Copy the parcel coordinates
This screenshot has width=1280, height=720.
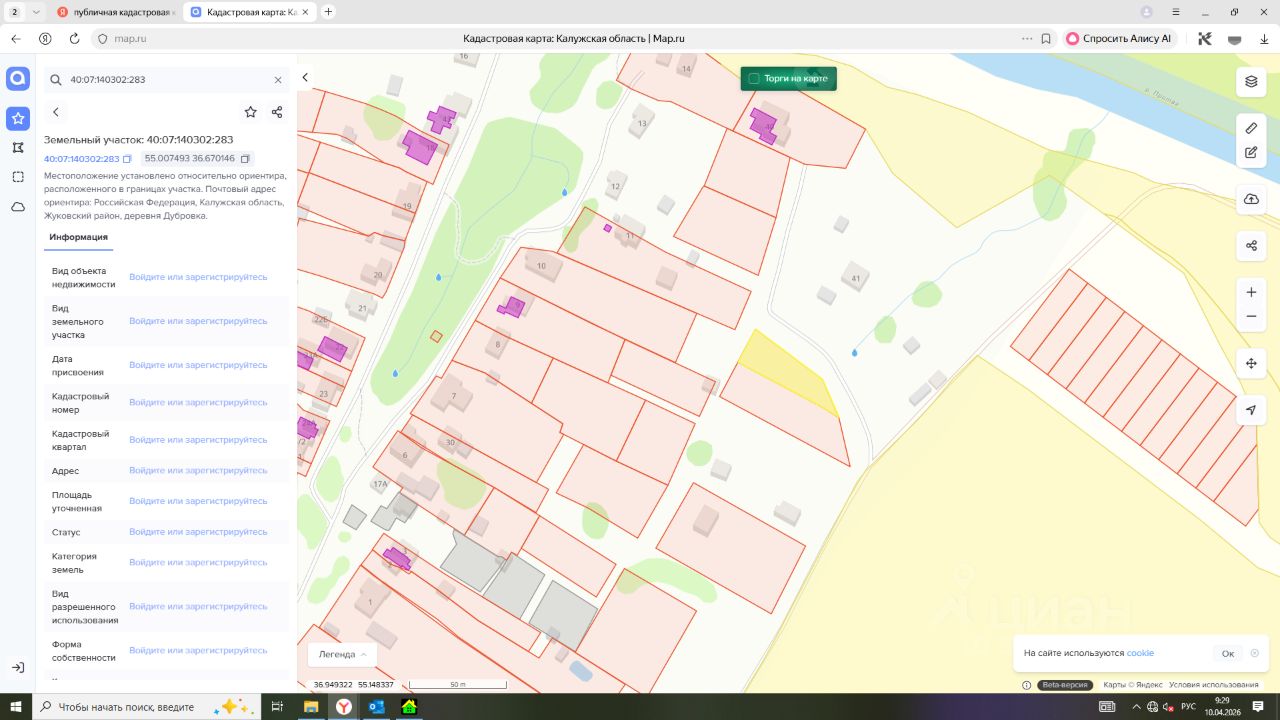point(246,159)
